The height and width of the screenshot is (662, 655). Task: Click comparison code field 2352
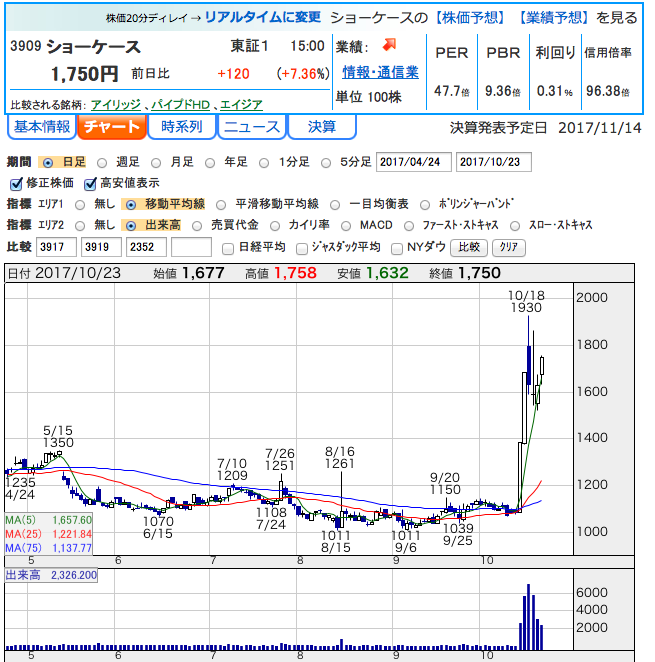click(x=146, y=247)
